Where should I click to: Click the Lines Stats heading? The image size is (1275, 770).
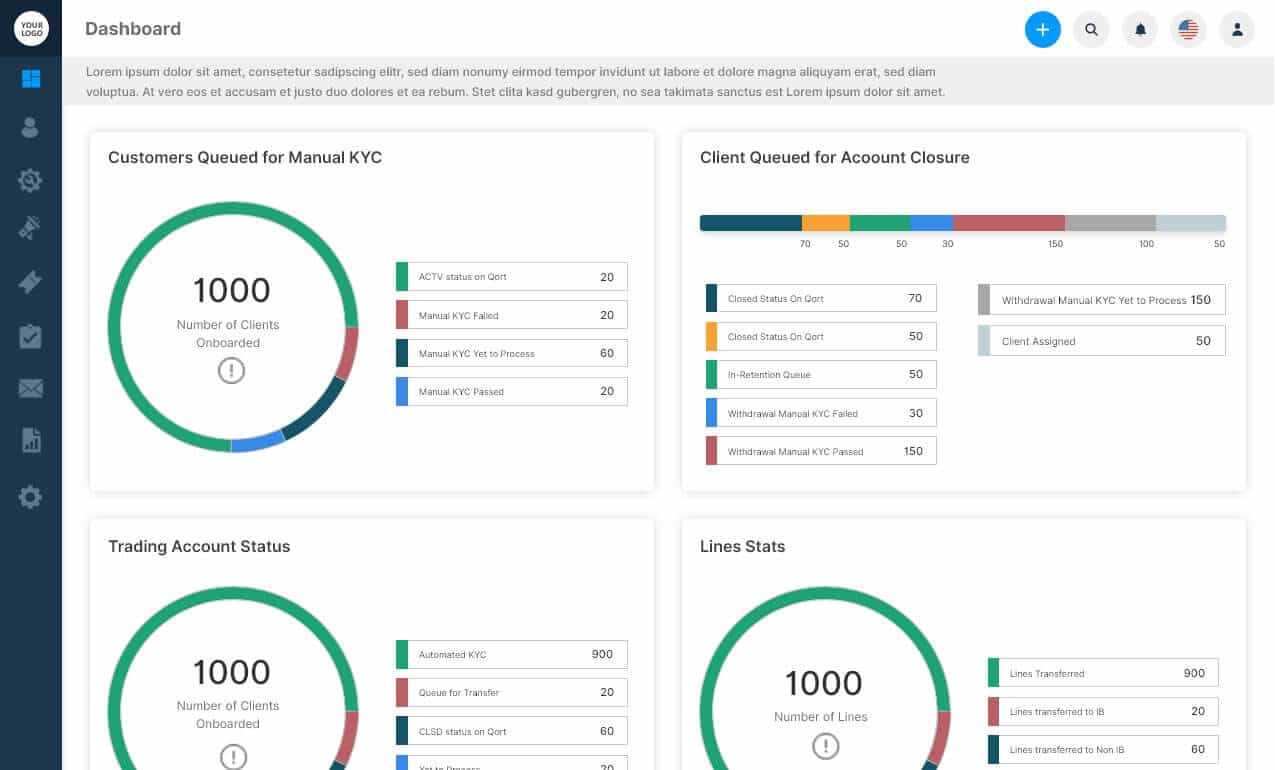coord(743,546)
